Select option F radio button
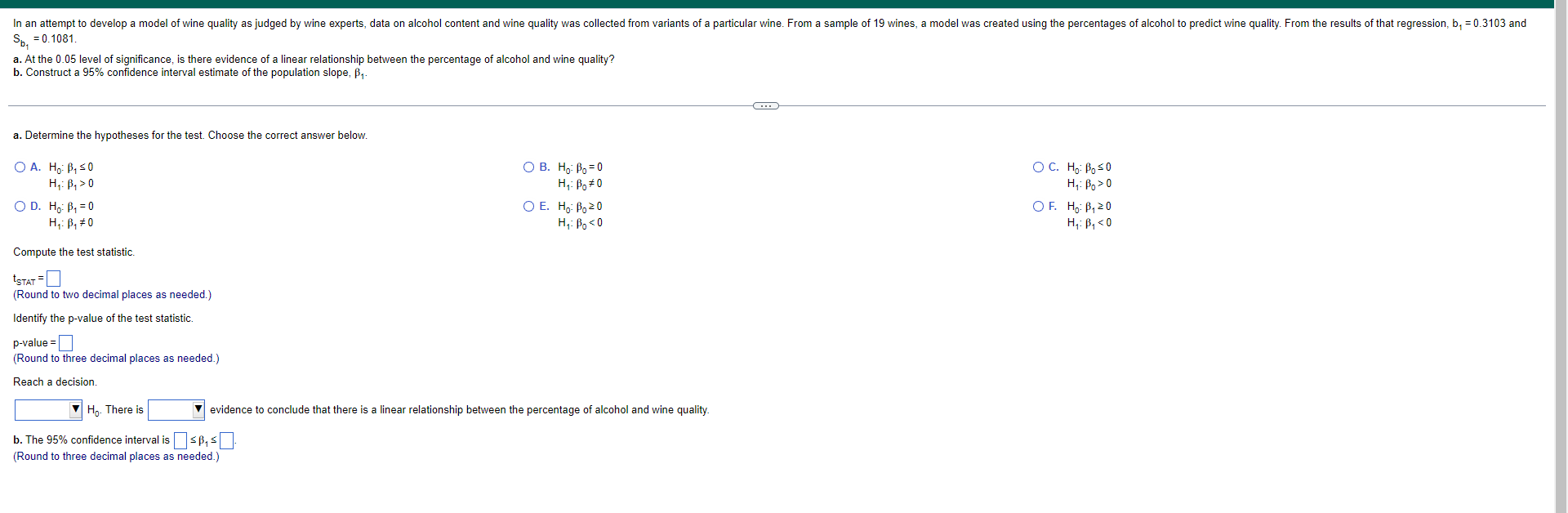The image size is (1568, 513). click(x=1038, y=207)
